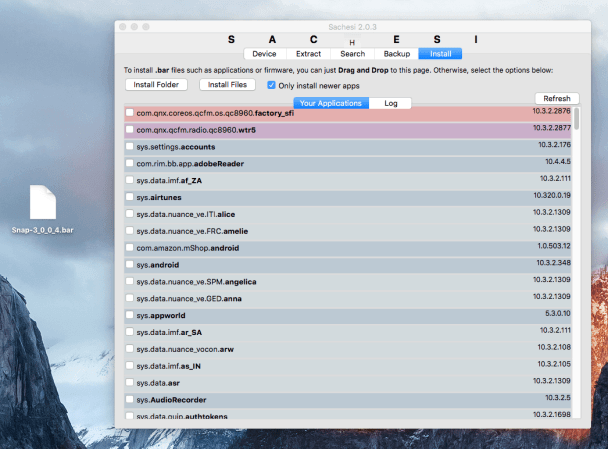Click the 10.3.2.176 accounts version
The image size is (608, 449).
coord(554,145)
